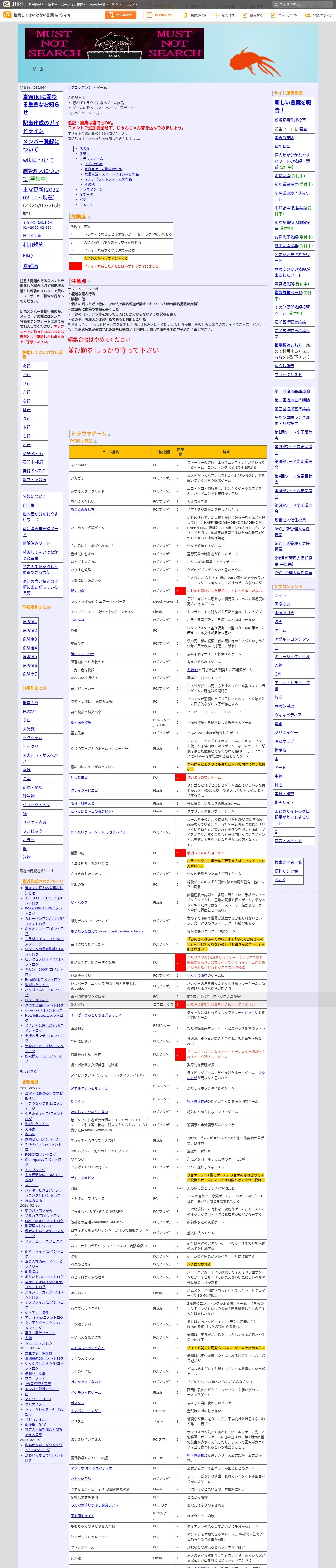
Task: Open the あなたの殺し方 game link
Action: (x=82, y=510)
